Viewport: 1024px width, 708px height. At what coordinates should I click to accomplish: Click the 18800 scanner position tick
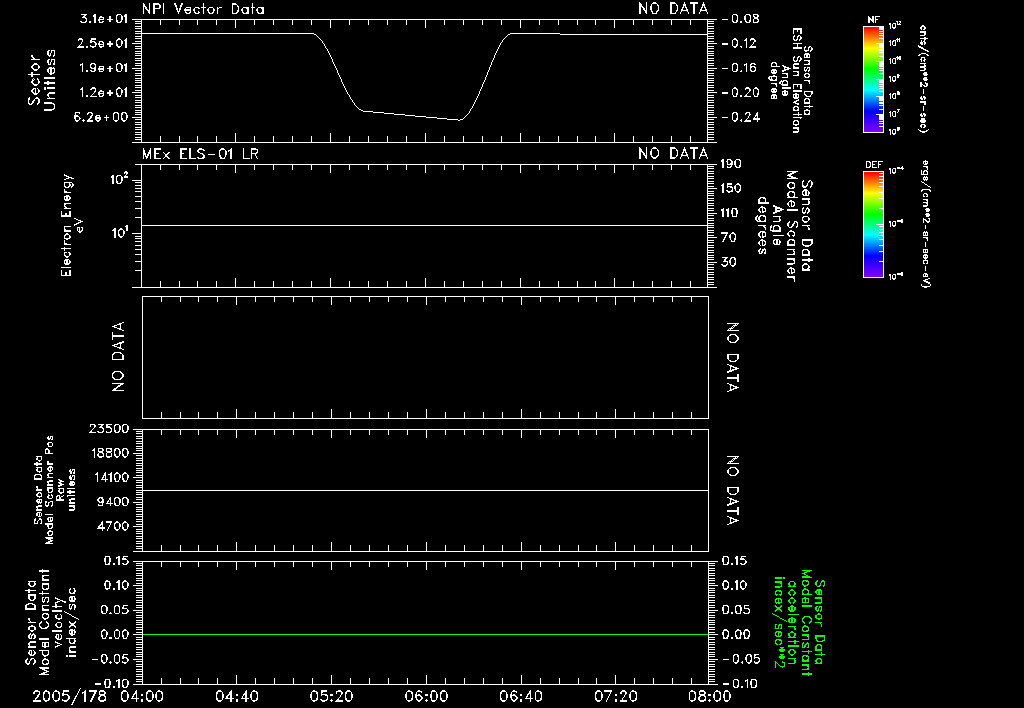pos(109,453)
